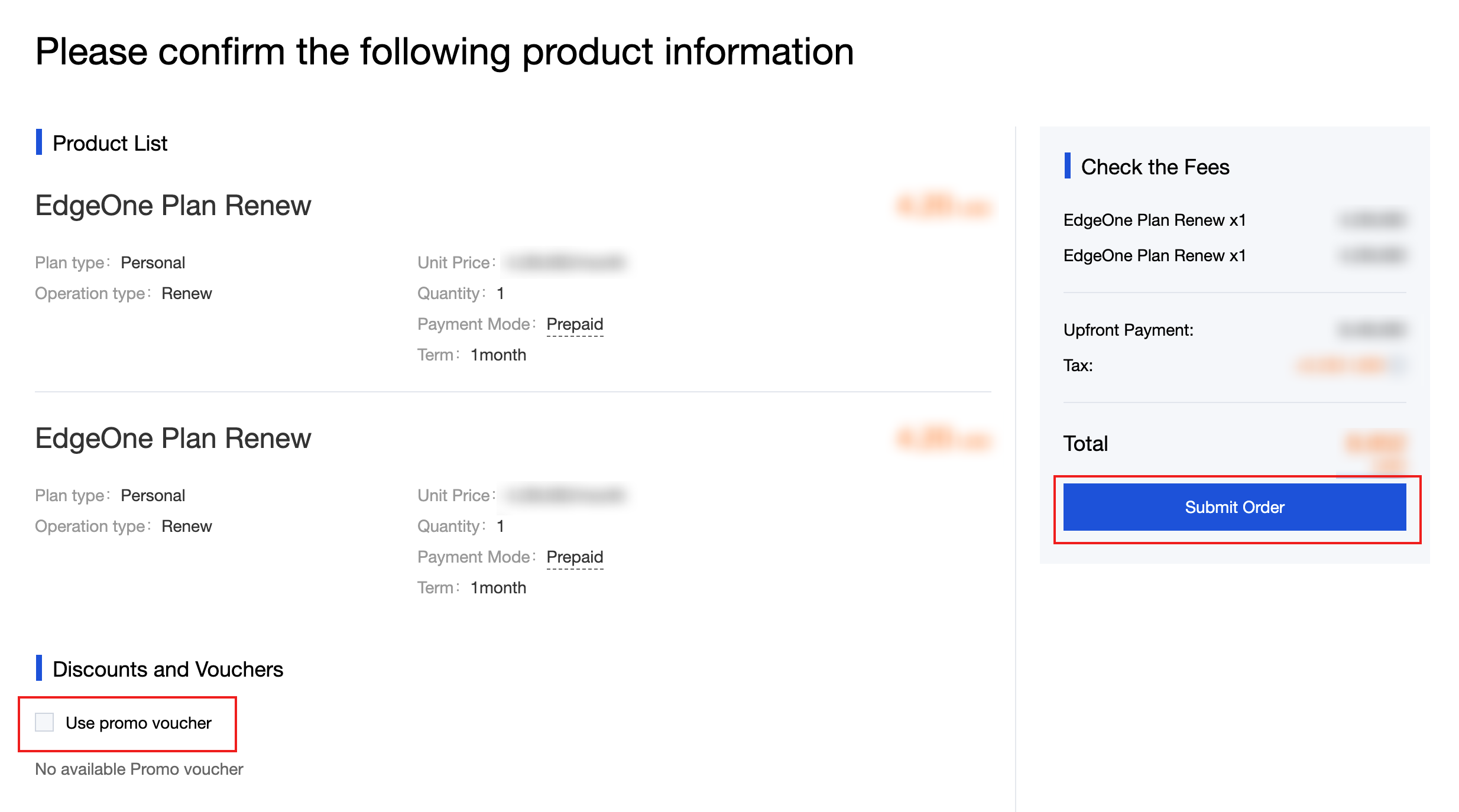Click the Discounts and Vouchers heading
The height and width of the screenshot is (812, 1459).
click(168, 669)
